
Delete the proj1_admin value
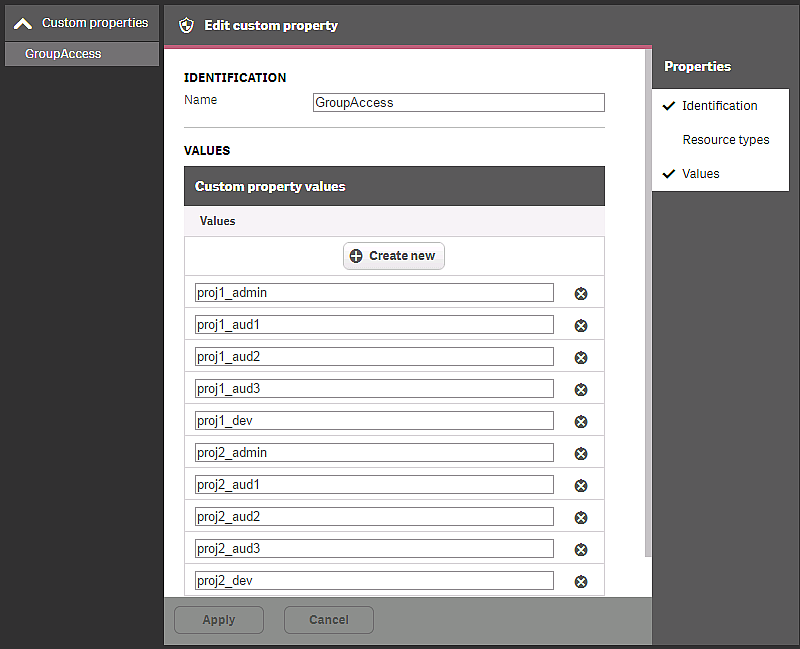point(581,292)
